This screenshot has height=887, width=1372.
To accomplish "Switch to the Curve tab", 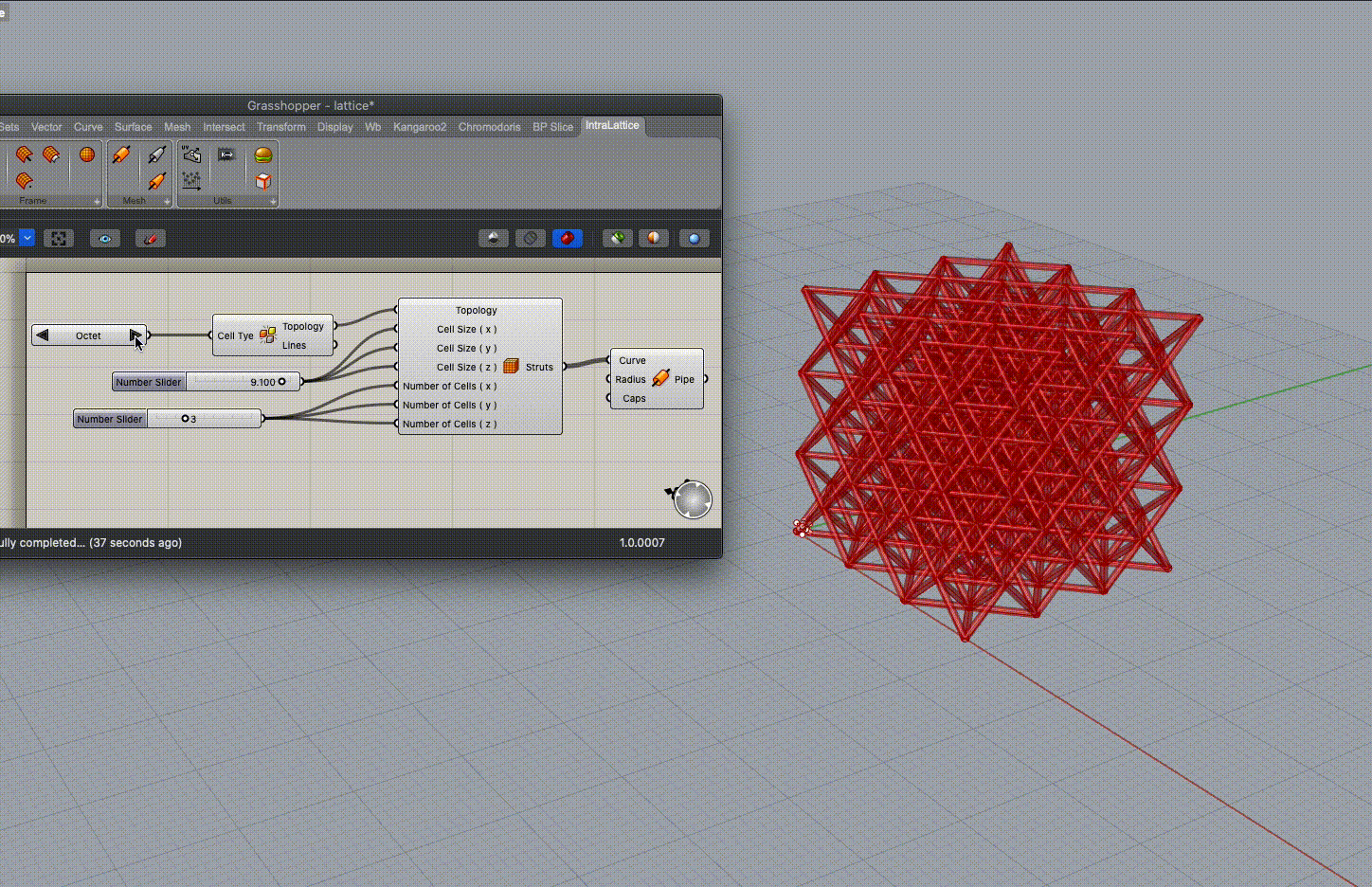I will point(88,127).
